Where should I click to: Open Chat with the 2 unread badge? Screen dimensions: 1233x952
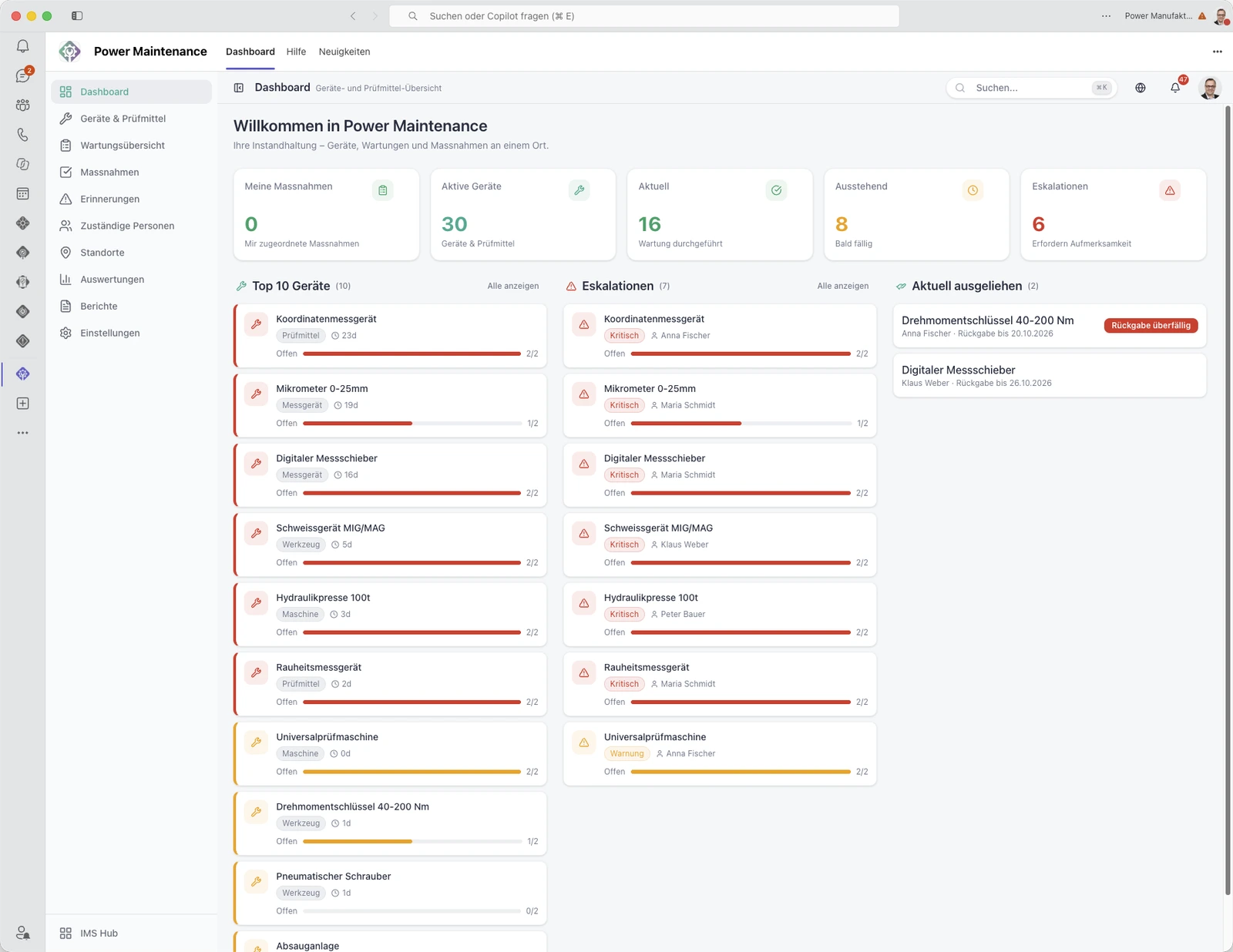[x=23, y=75]
